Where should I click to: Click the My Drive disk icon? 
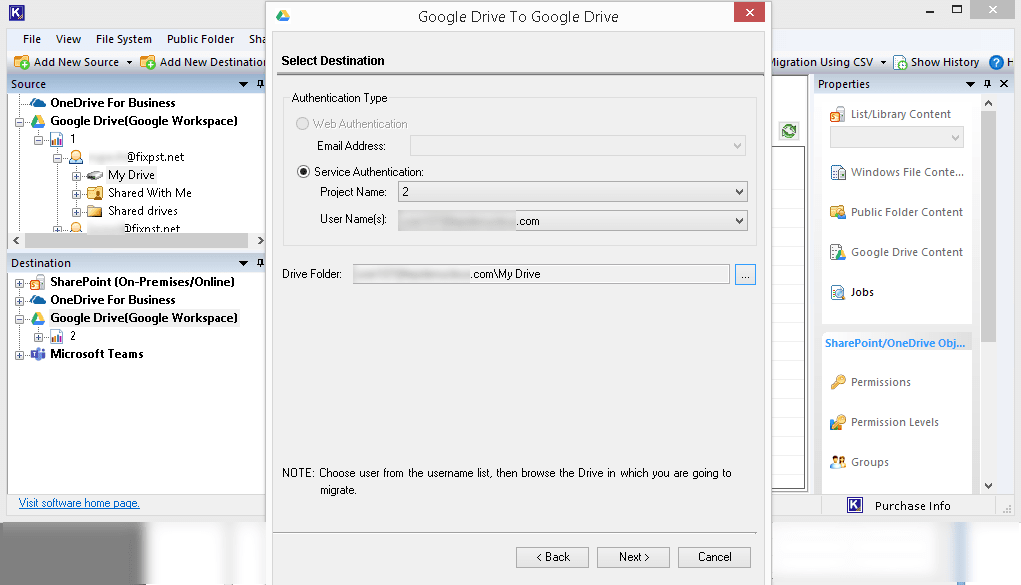95,175
